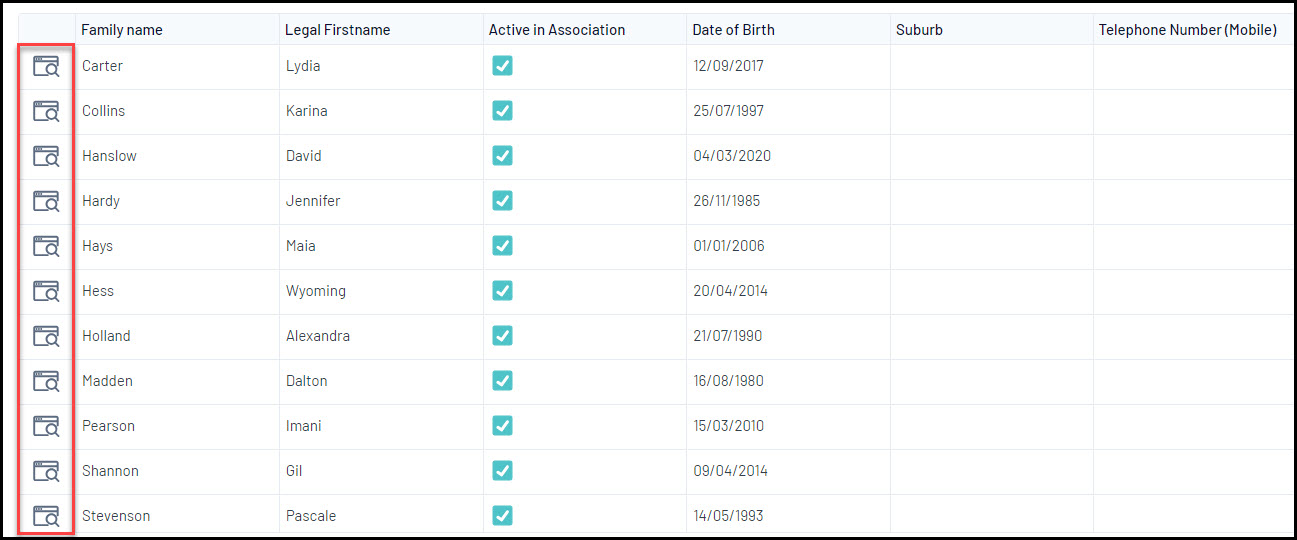This screenshot has height=540, width=1297.
Task: Open the Hays row view icon
Action: coord(46,246)
